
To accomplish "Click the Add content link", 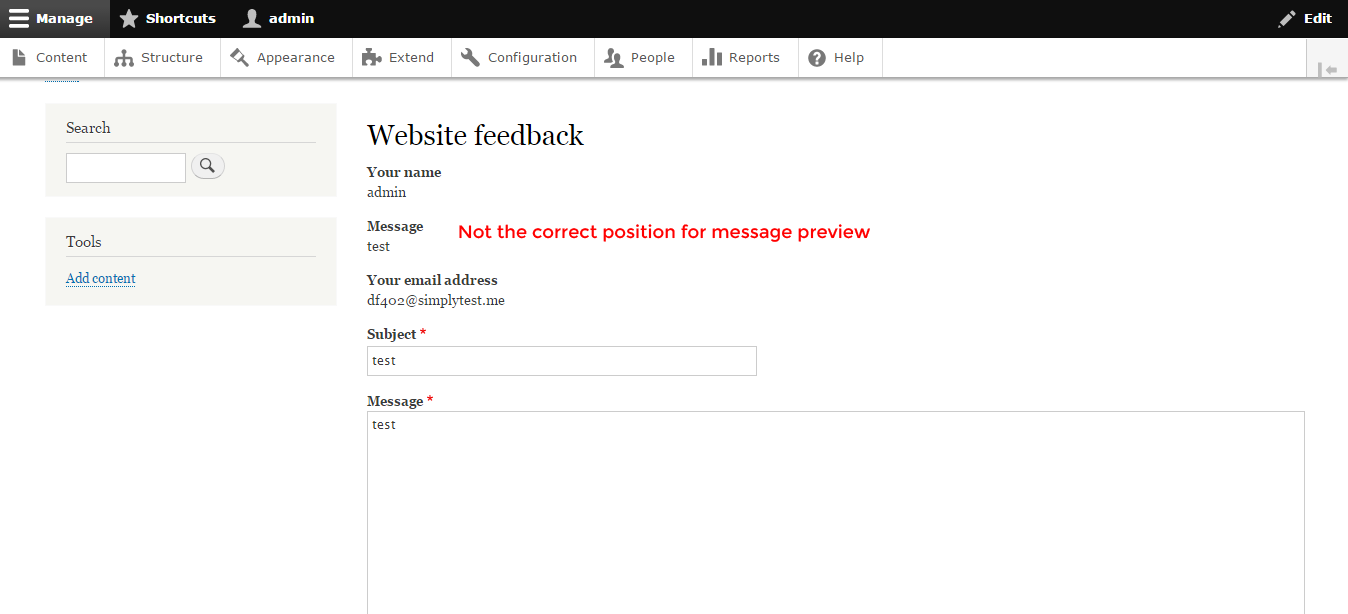I will [100, 278].
